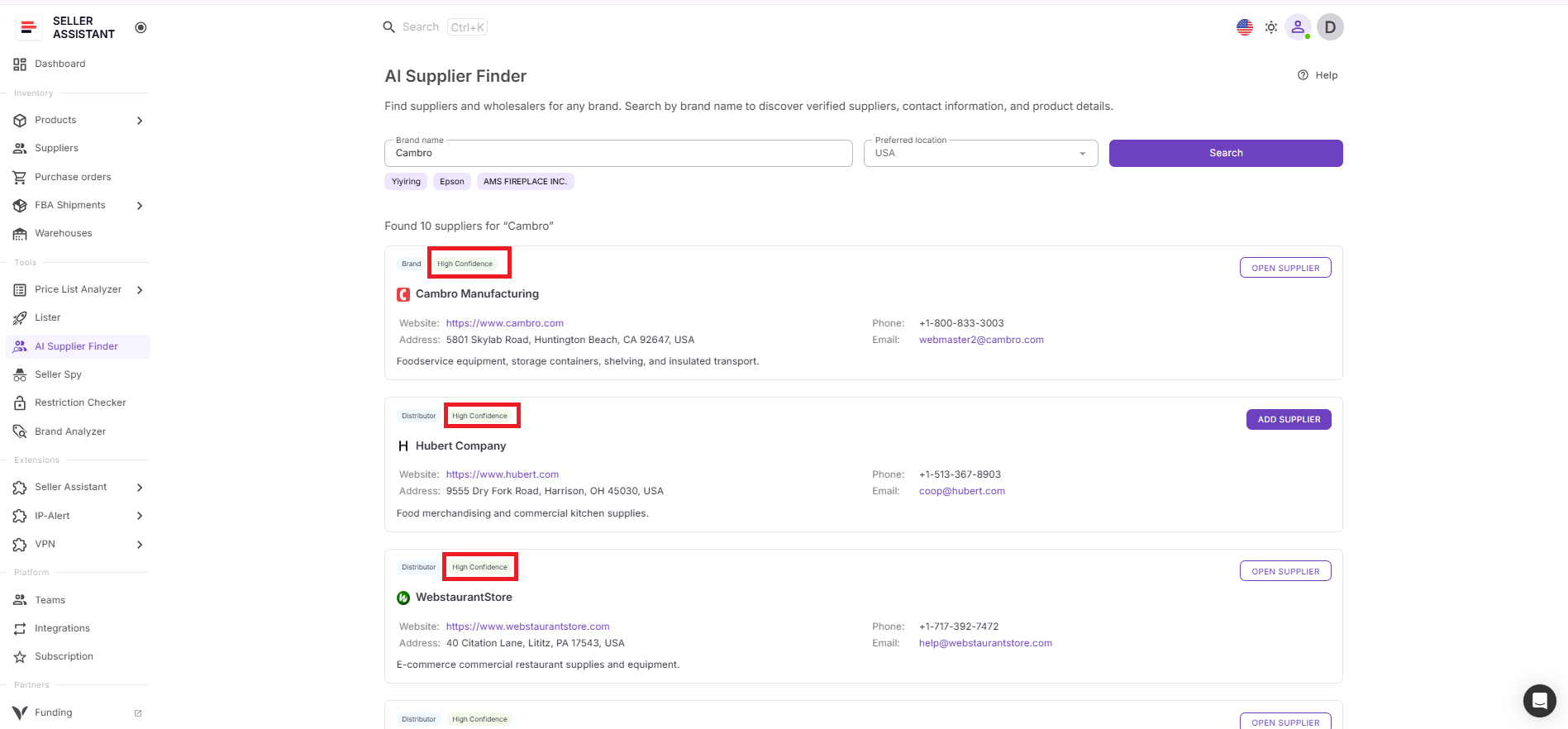Image resolution: width=1568 pixels, height=729 pixels.
Task: Email help@webstaurantstore.com
Action: [985, 643]
